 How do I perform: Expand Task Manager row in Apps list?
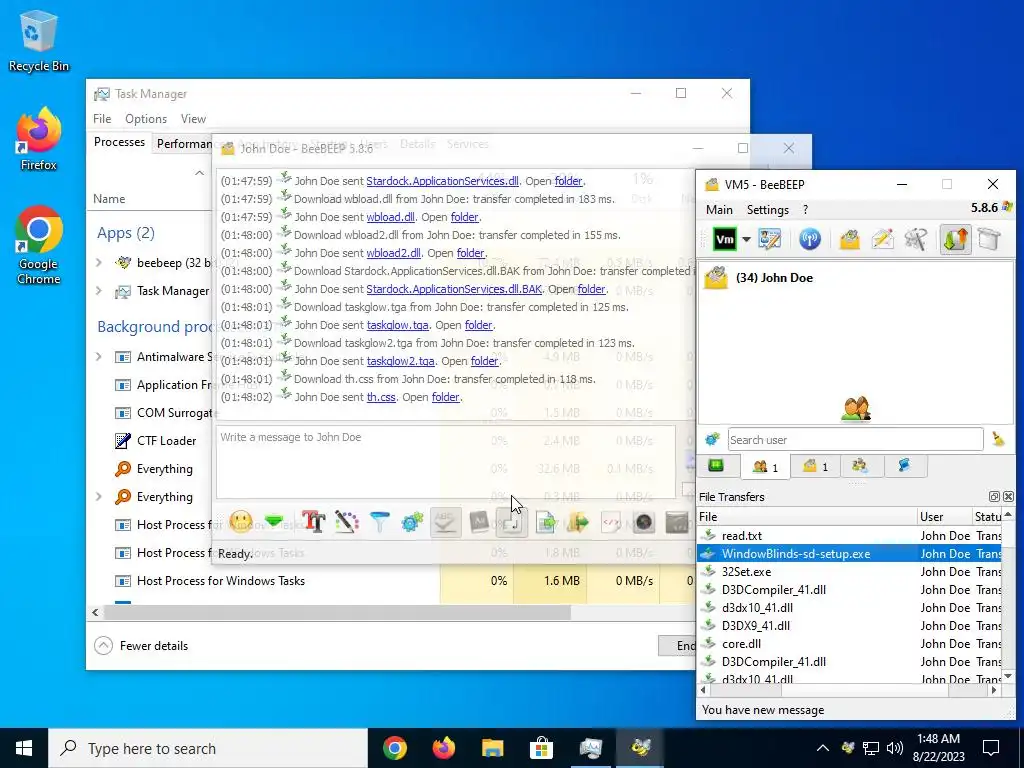[99, 291]
